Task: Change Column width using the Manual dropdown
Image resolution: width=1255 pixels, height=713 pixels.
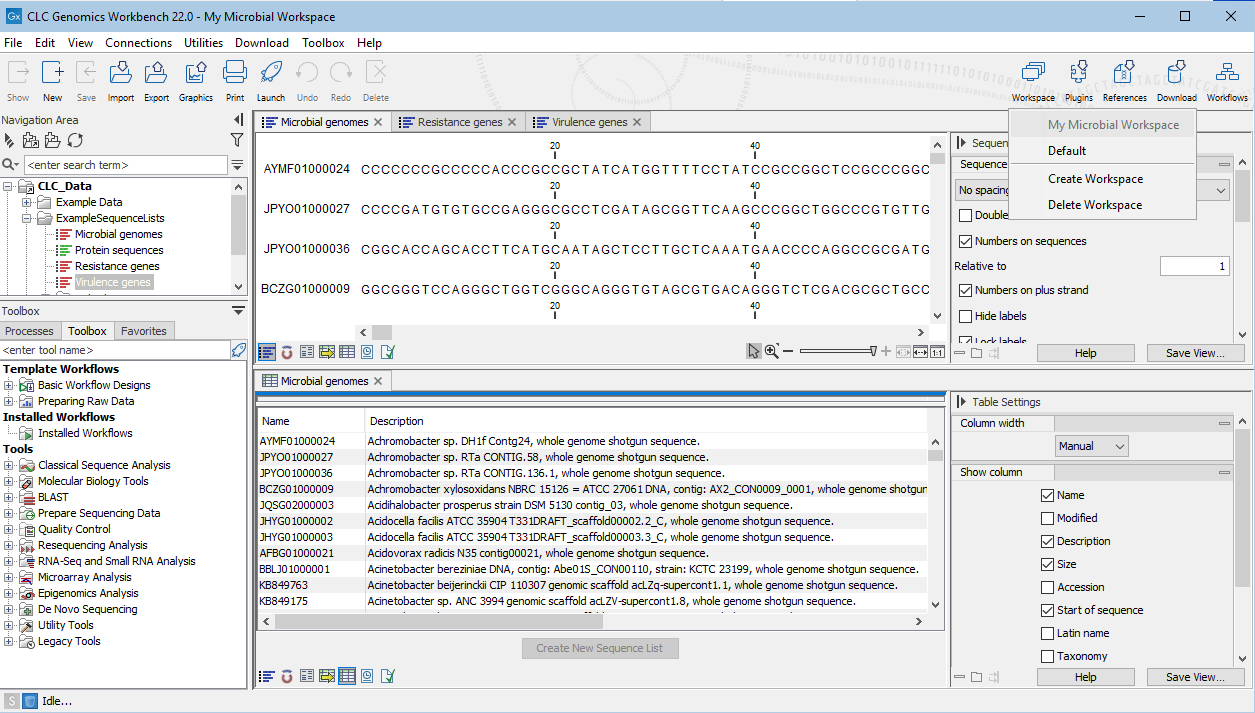Action: pyautogui.click(x=1091, y=445)
